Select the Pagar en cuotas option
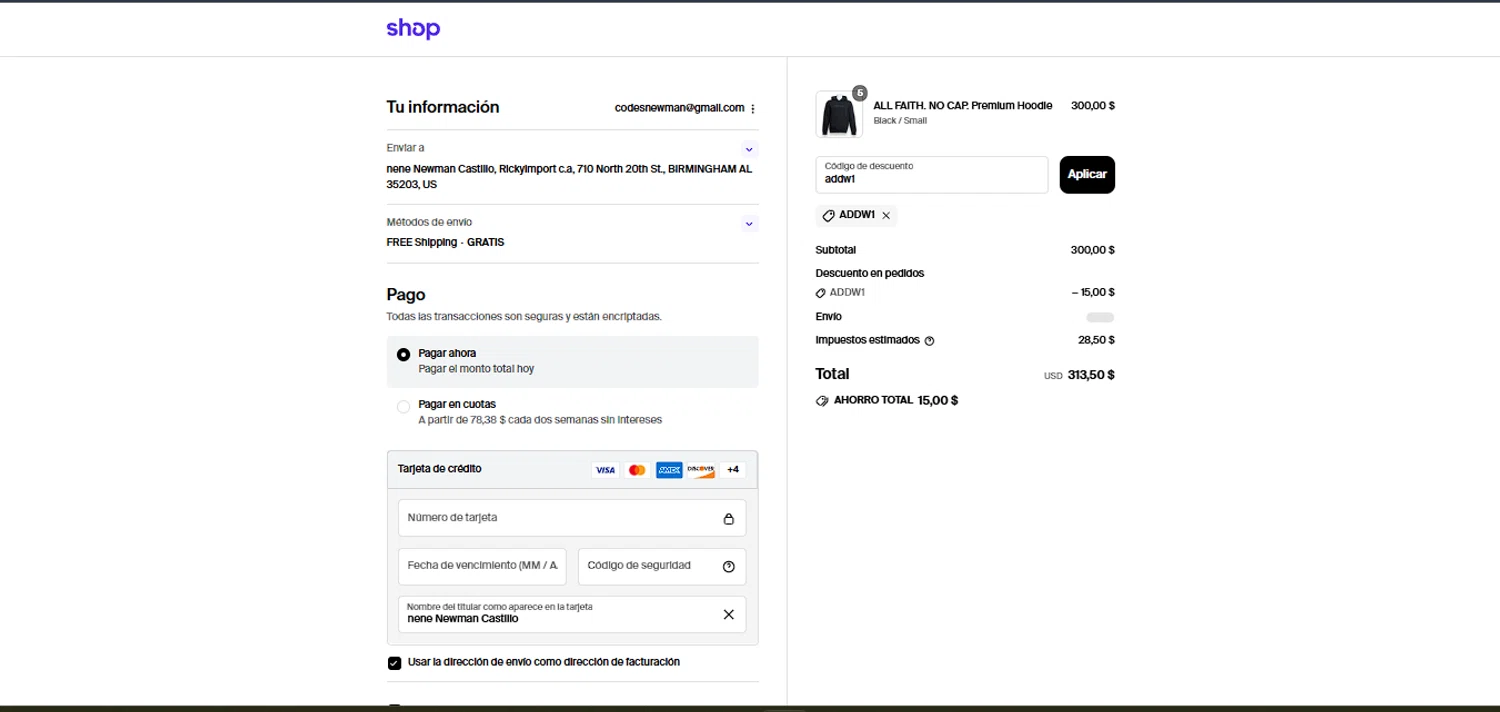This screenshot has height=712, width=1500. (404, 406)
